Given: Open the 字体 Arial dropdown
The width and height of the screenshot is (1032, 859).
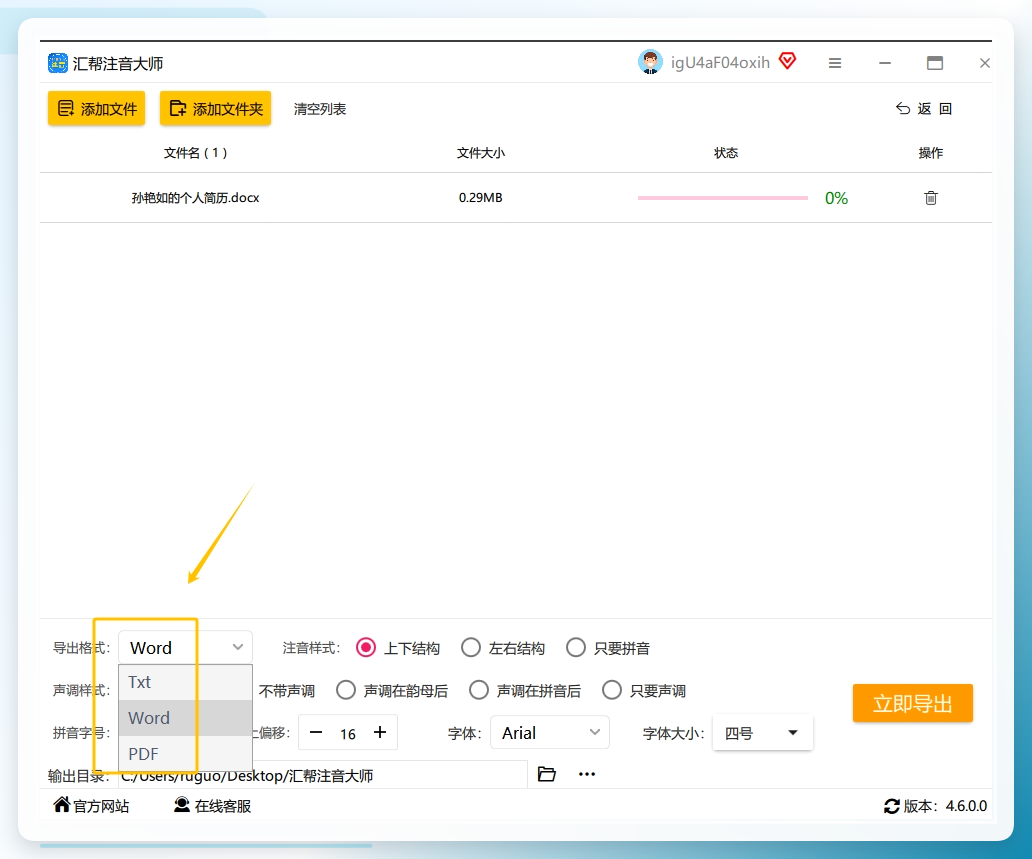Looking at the screenshot, I should [550, 733].
